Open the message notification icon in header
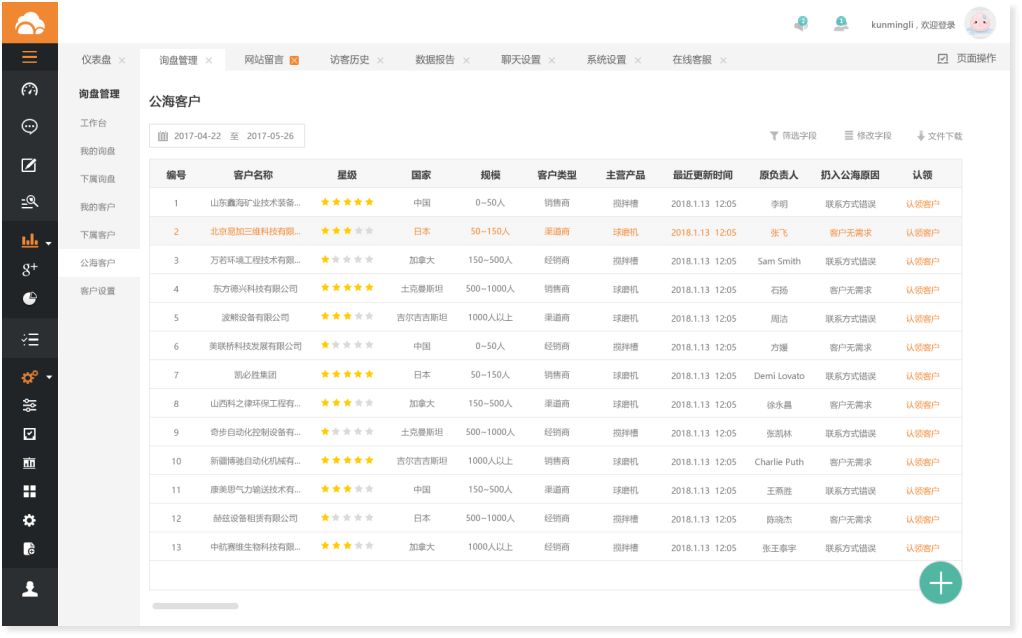Viewport: 1022px width, 638px height. (801, 24)
